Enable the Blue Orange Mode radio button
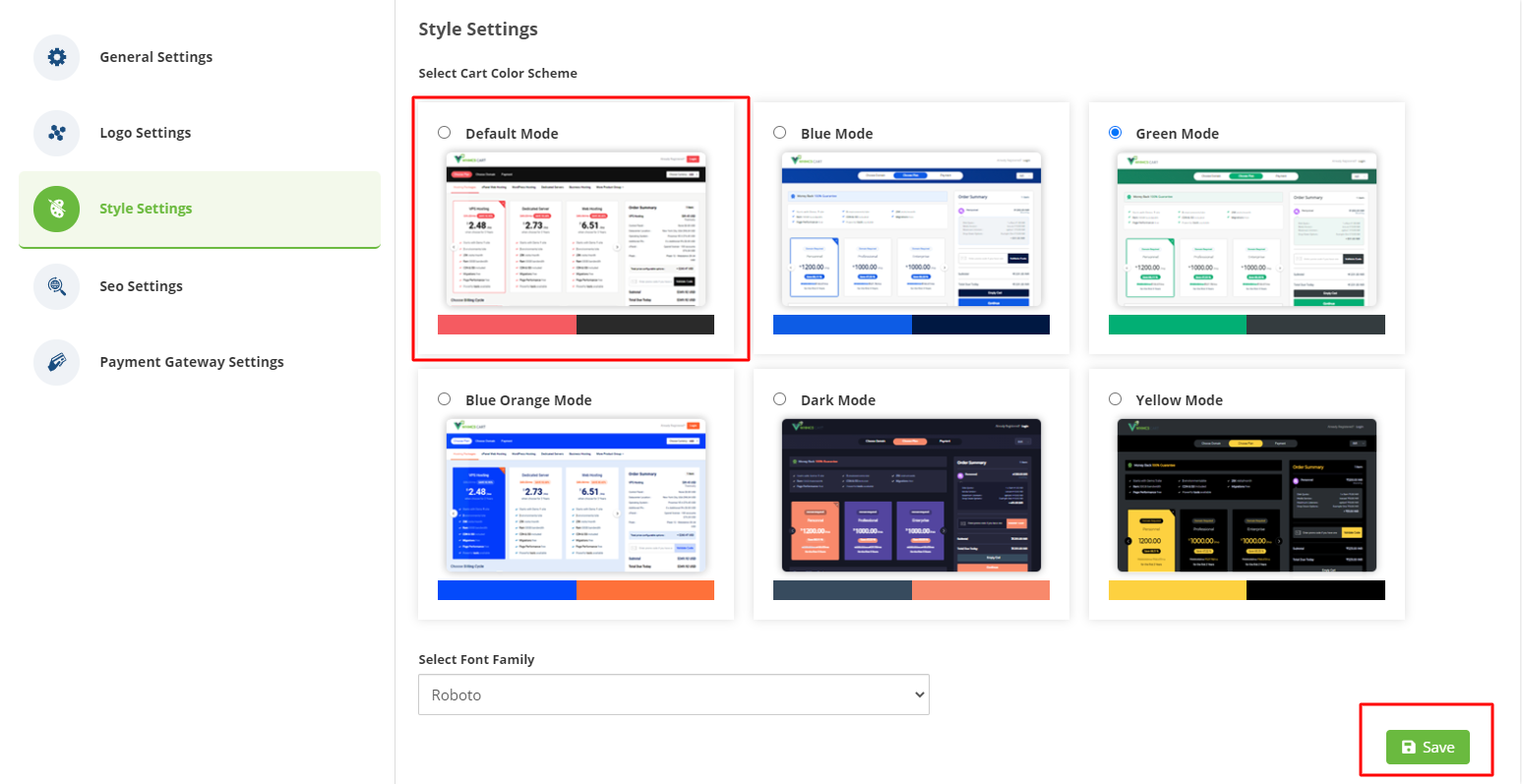Image resolution: width=1522 pixels, height=784 pixels. 445,399
